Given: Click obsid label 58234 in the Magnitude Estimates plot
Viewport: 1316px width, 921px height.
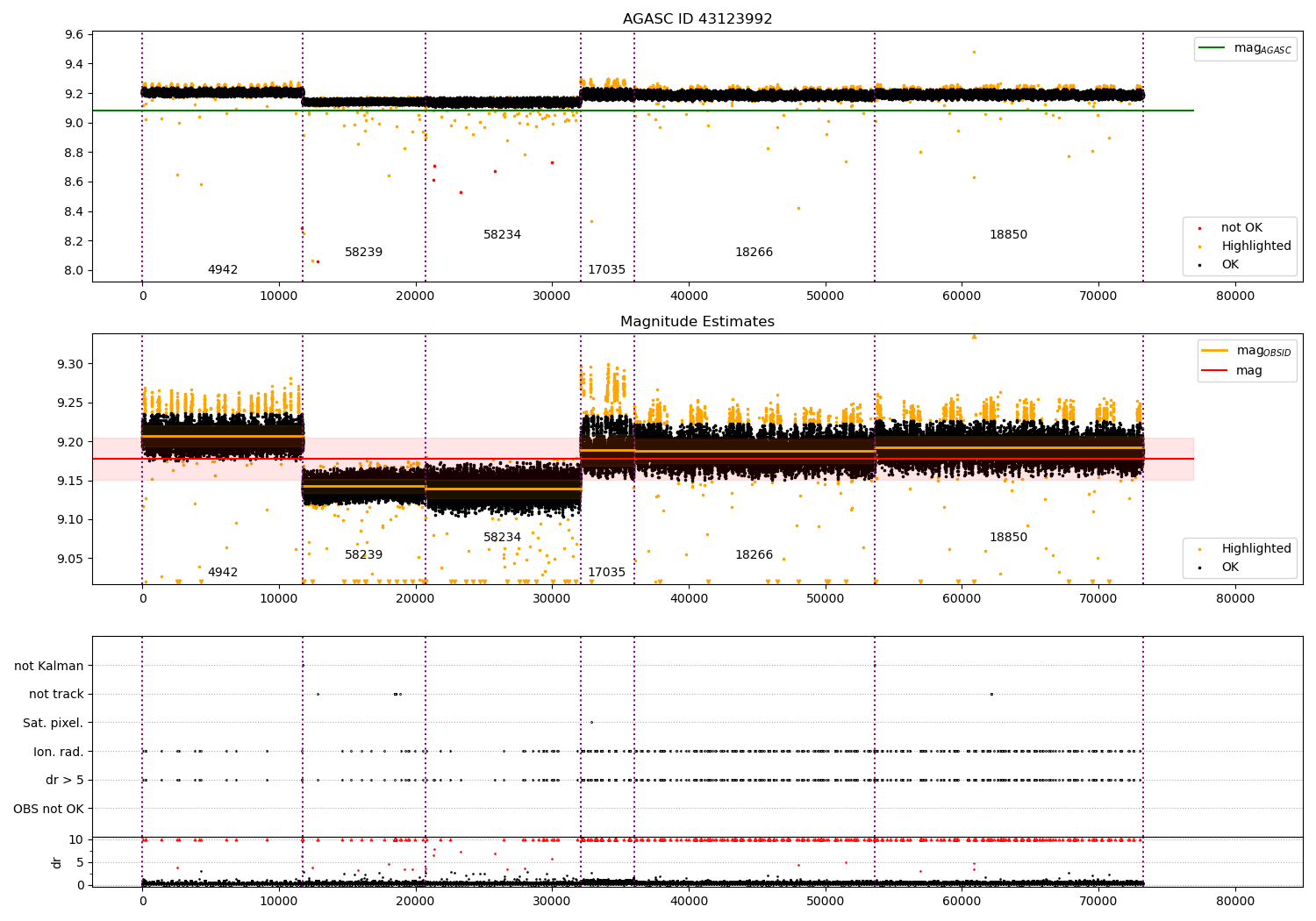Looking at the screenshot, I should 502,538.
